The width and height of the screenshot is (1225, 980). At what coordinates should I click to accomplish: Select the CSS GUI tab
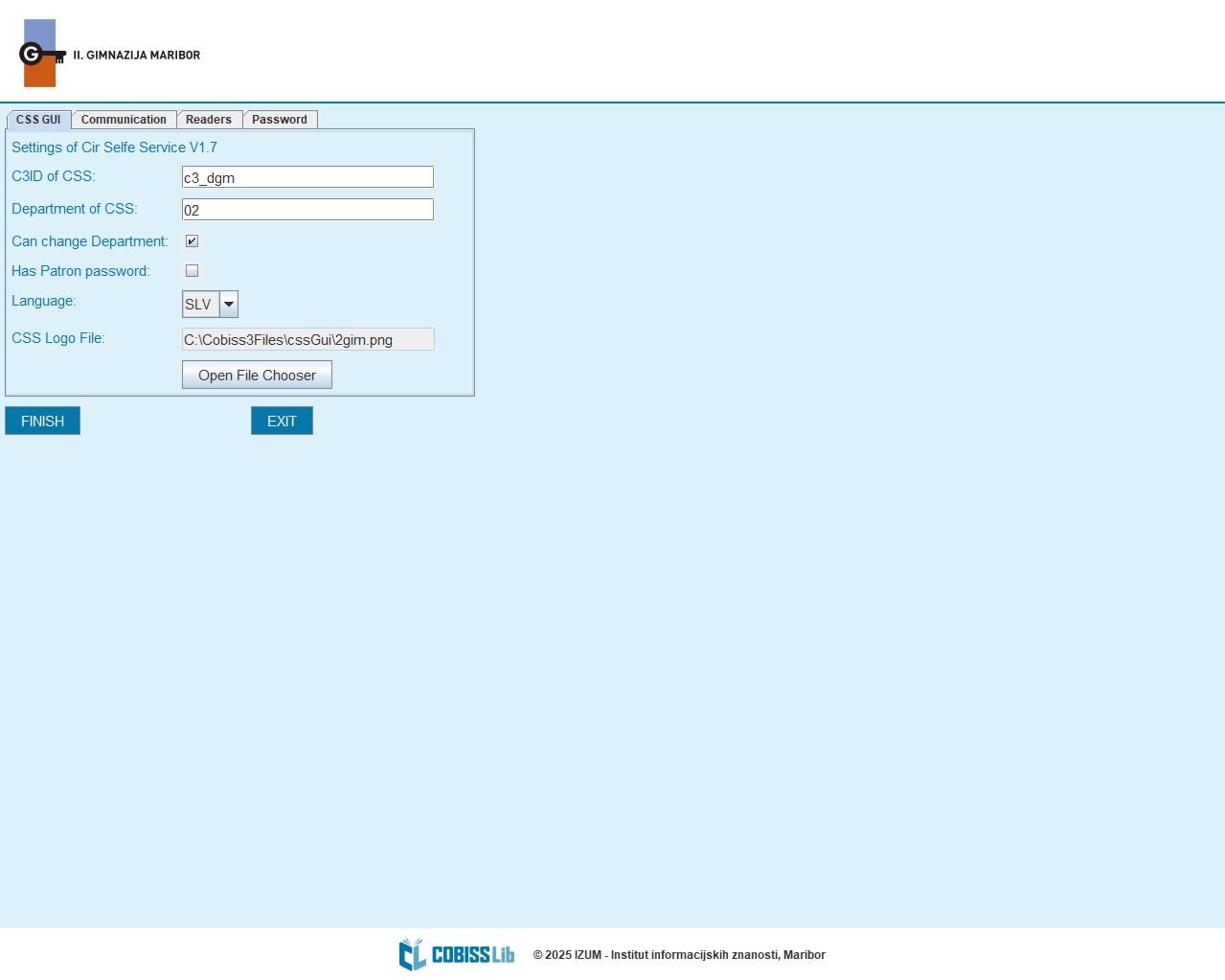click(38, 120)
